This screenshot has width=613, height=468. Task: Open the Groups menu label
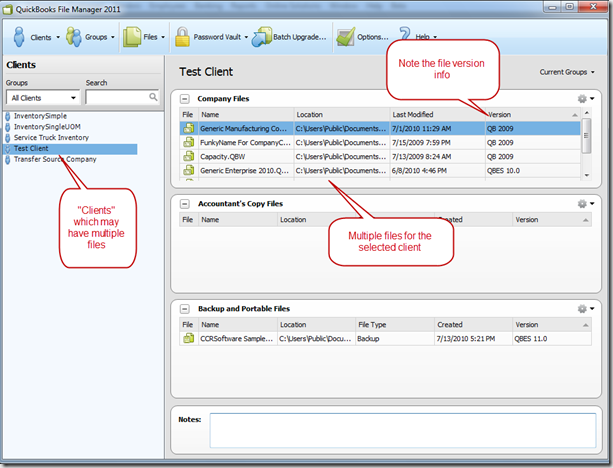click(96, 37)
